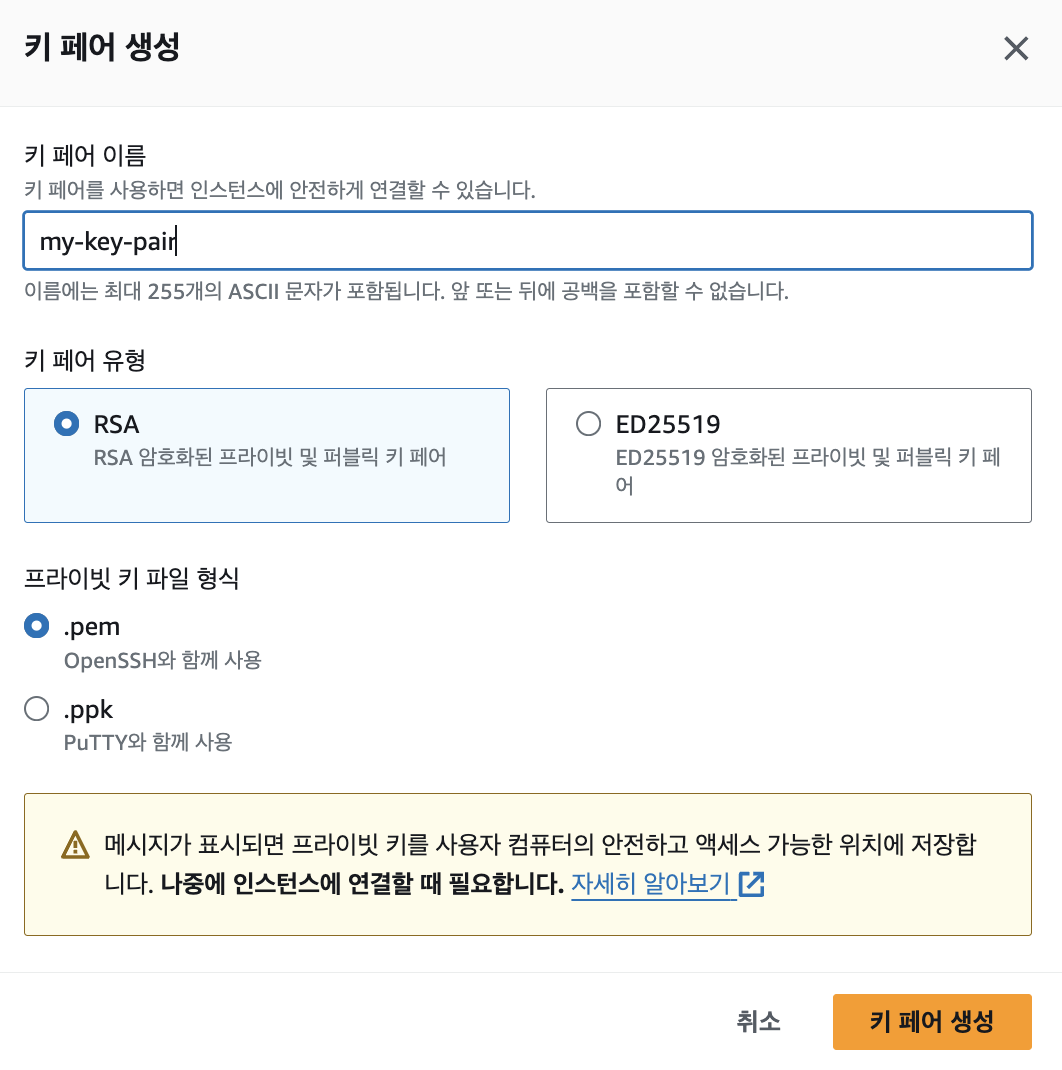Click the 키 페어 생성 submit button
This screenshot has height=1070, width=1062.
click(931, 1021)
